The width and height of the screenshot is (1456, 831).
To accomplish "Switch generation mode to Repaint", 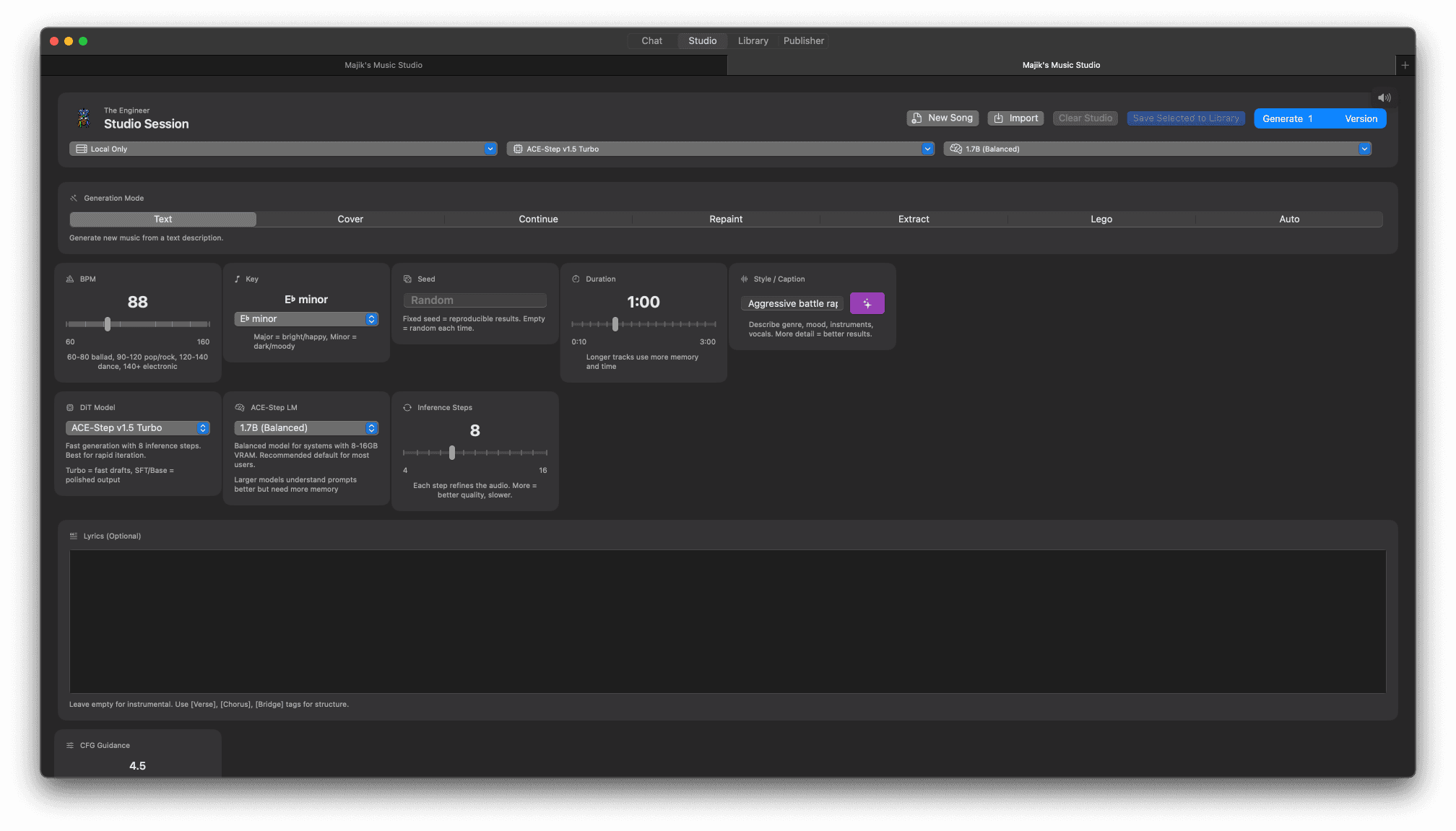I will click(726, 219).
